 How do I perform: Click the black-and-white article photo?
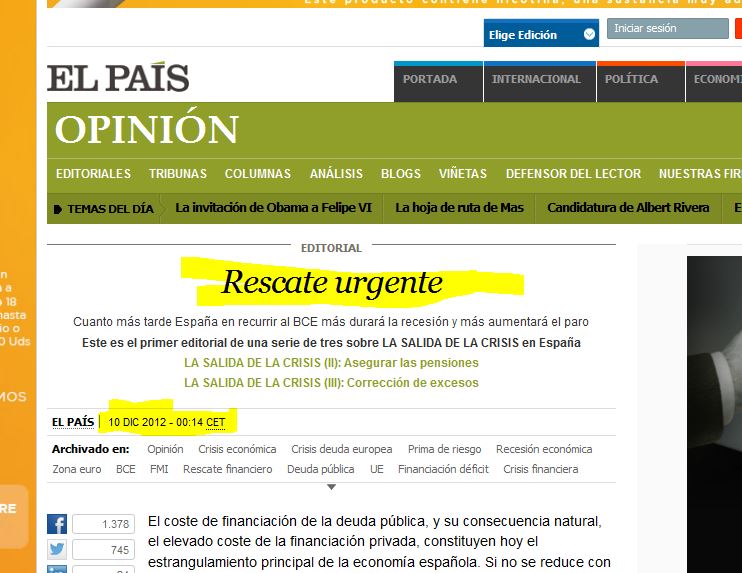click(x=715, y=414)
